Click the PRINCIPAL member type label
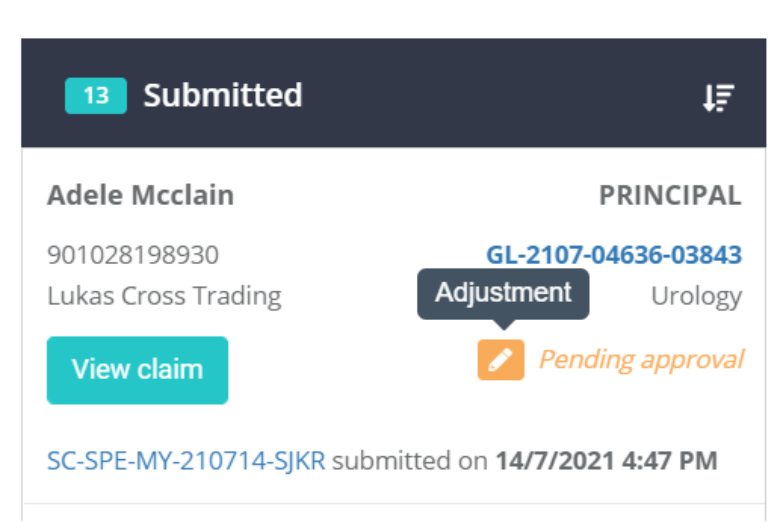Screen dimensions: 779x522 point(670,196)
